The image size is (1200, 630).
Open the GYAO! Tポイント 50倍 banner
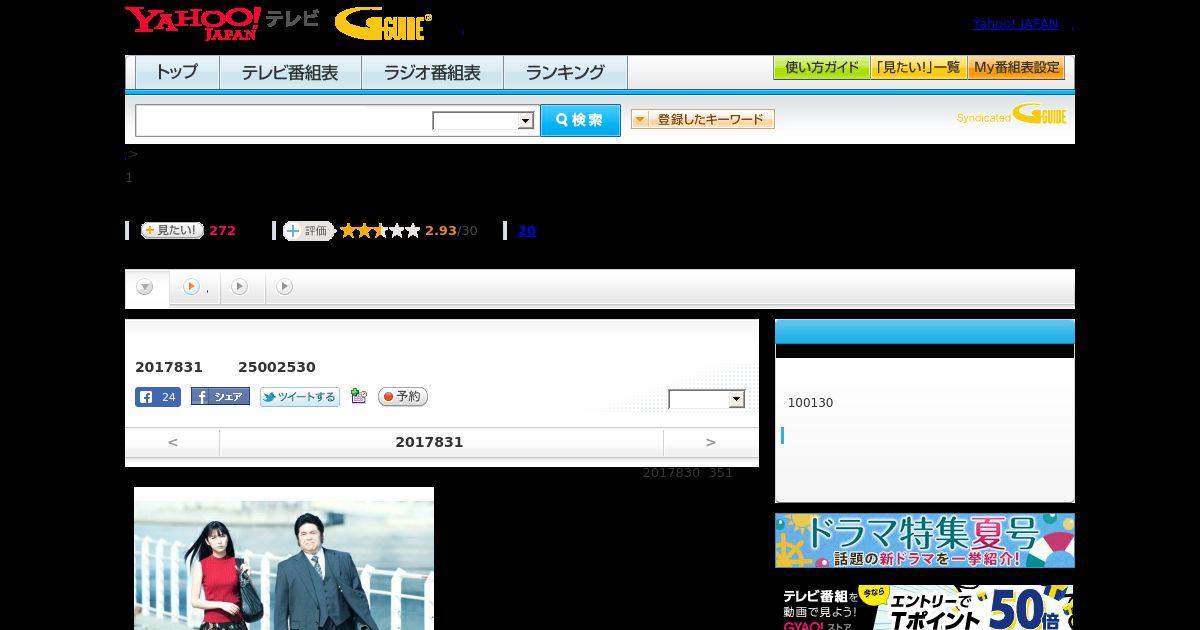click(925, 607)
